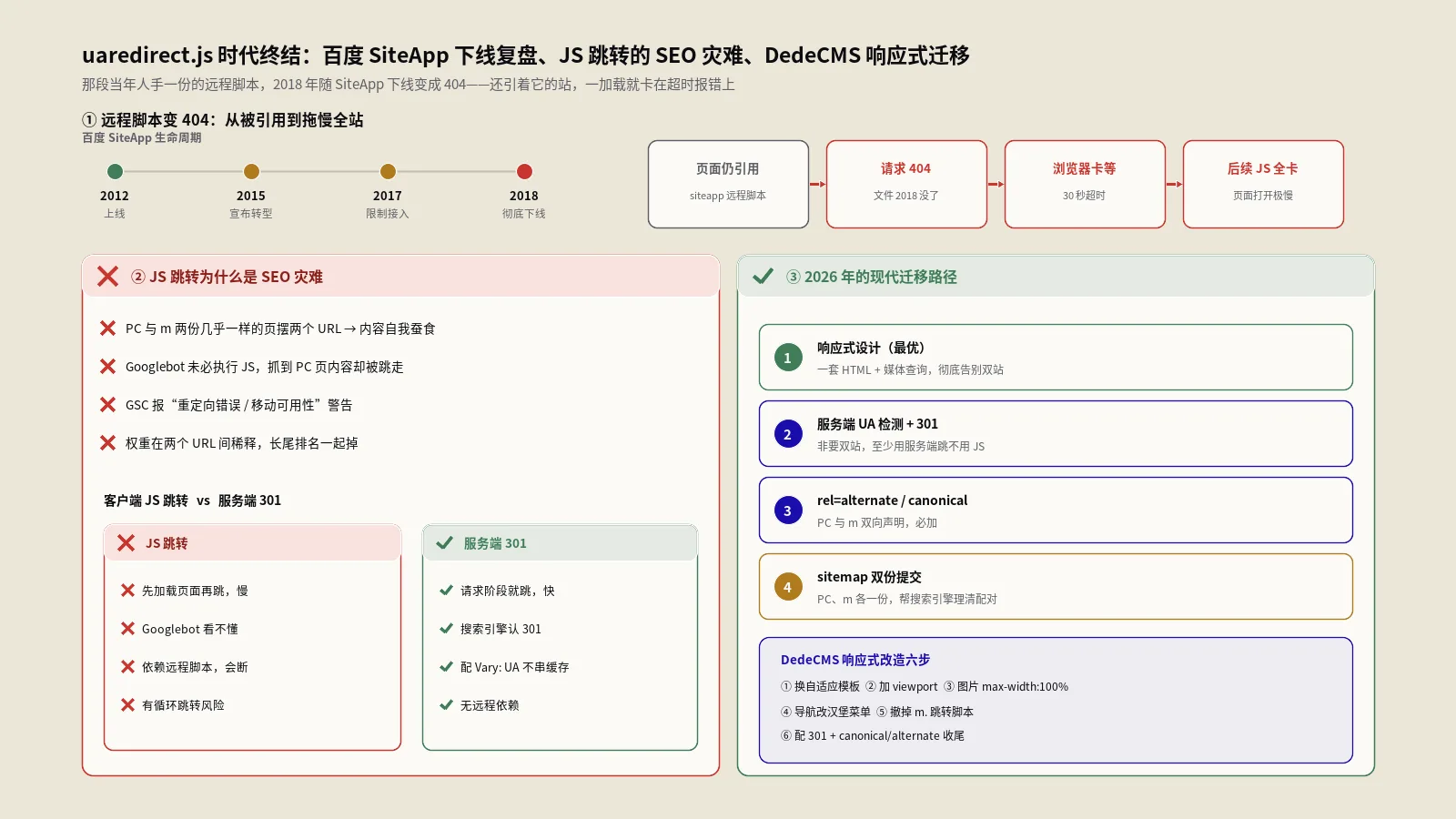Click the 换自适应模板 step text
This screenshot has height=819, width=1456.
pos(820,687)
